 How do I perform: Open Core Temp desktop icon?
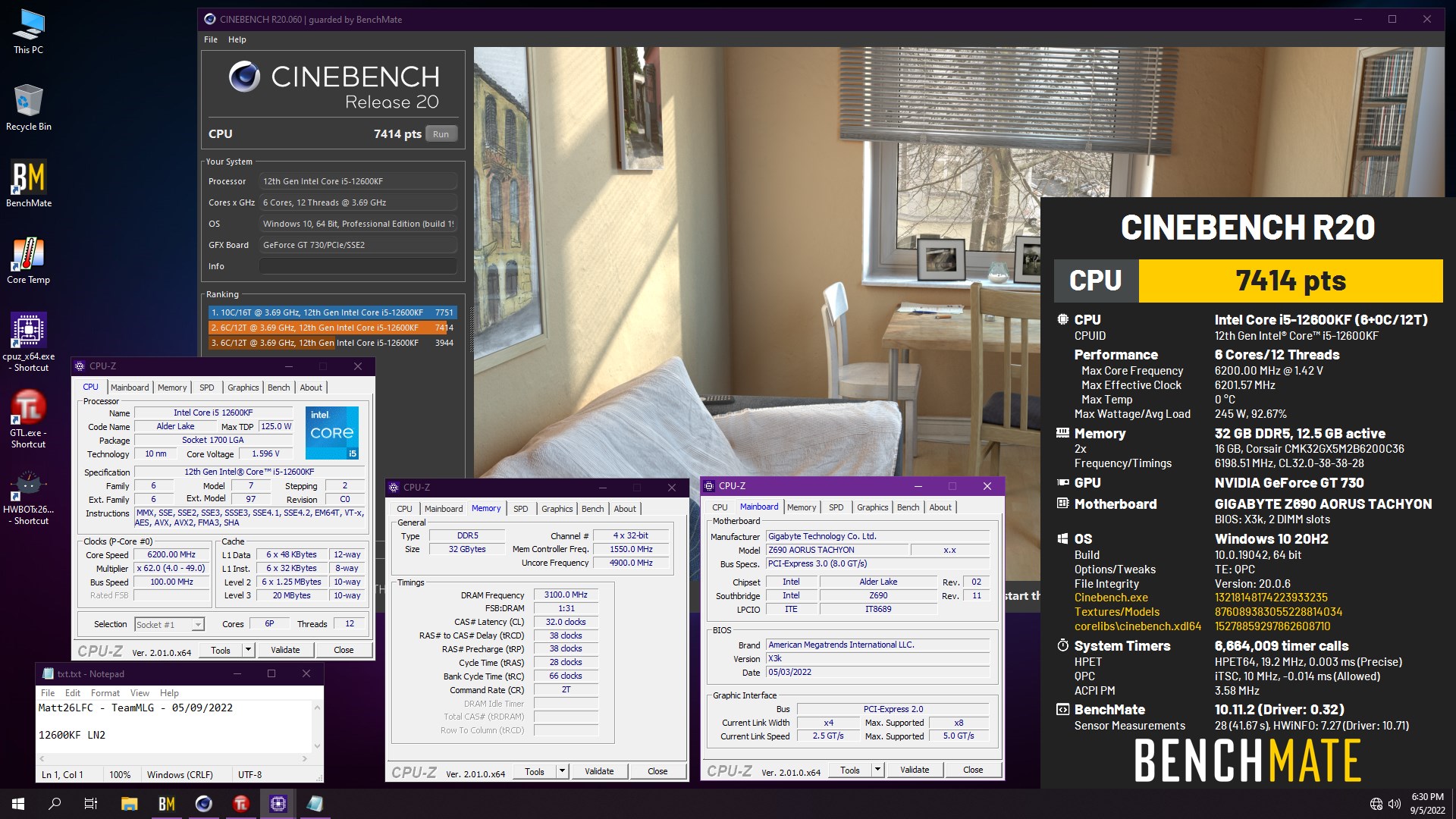click(x=28, y=260)
